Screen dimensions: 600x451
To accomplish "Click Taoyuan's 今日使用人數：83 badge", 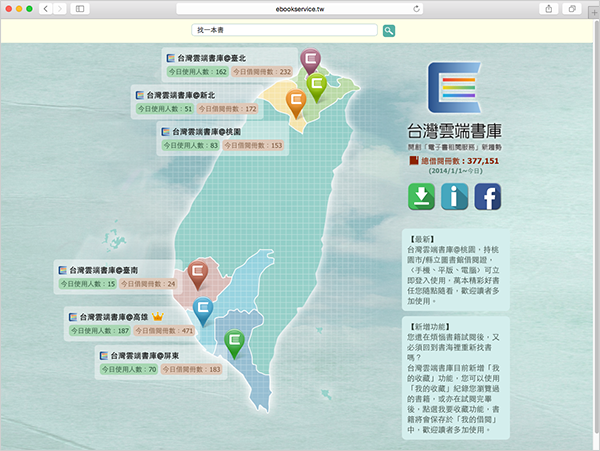I will tap(191, 145).
